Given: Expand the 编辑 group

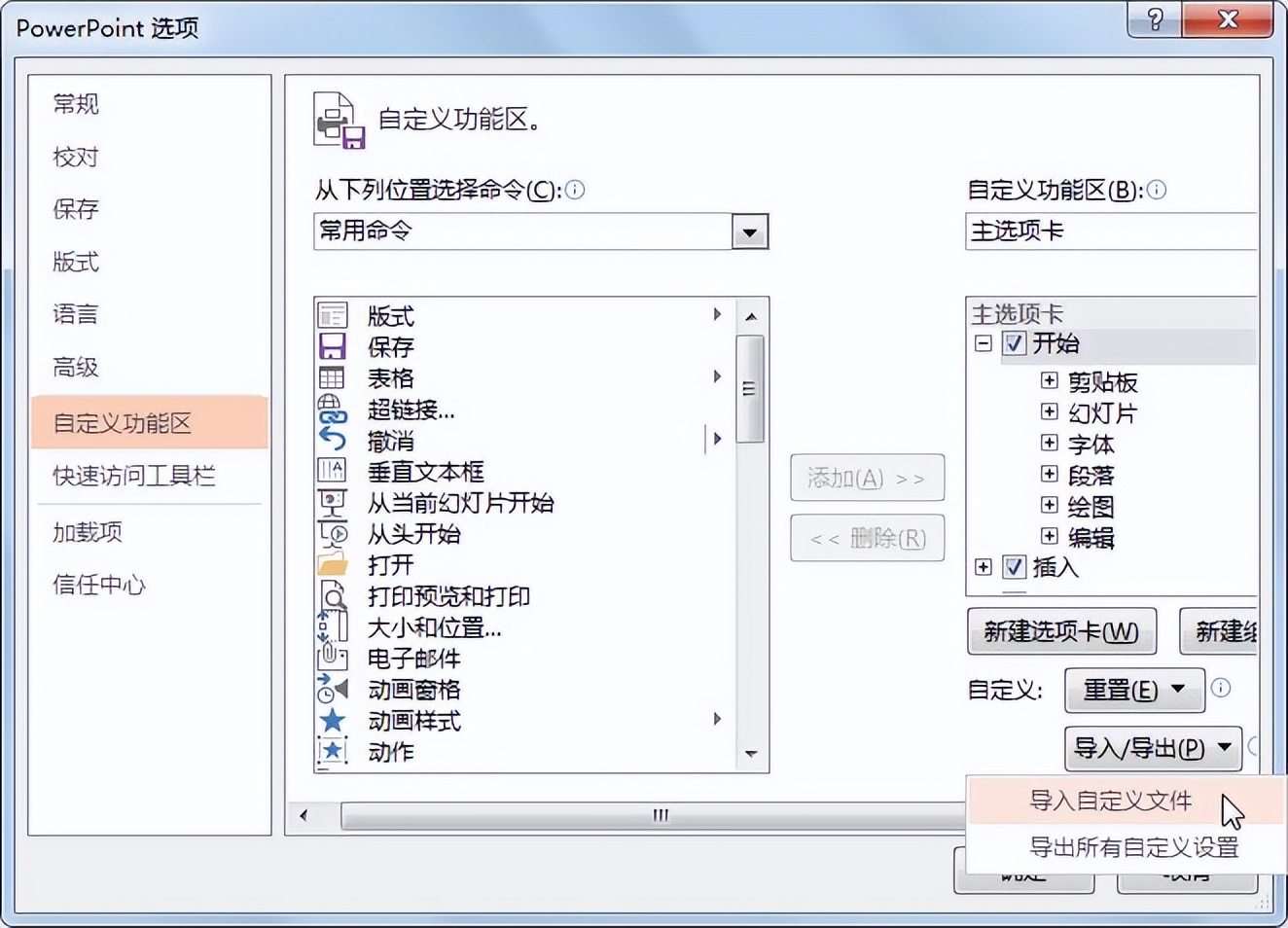Looking at the screenshot, I should point(1050,536).
